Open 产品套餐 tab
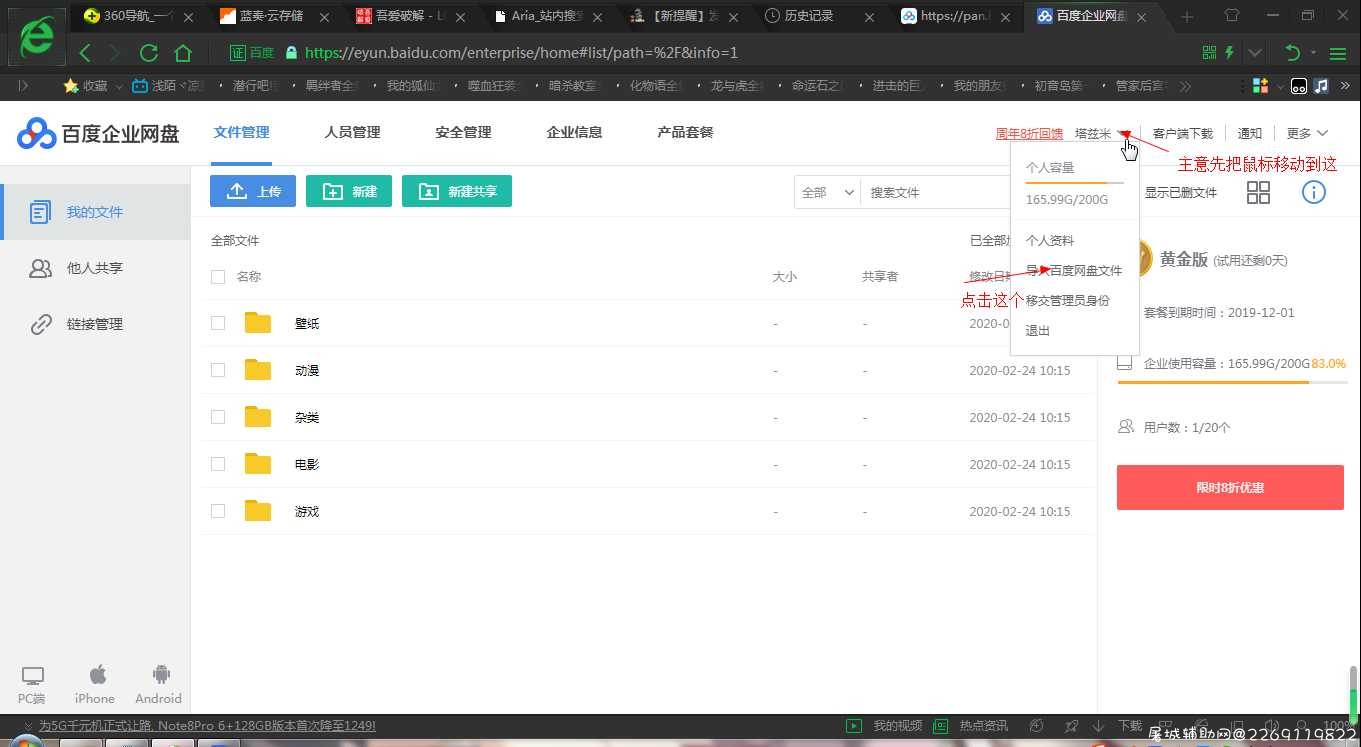Viewport: 1361px width, 747px height. [685, 132]
